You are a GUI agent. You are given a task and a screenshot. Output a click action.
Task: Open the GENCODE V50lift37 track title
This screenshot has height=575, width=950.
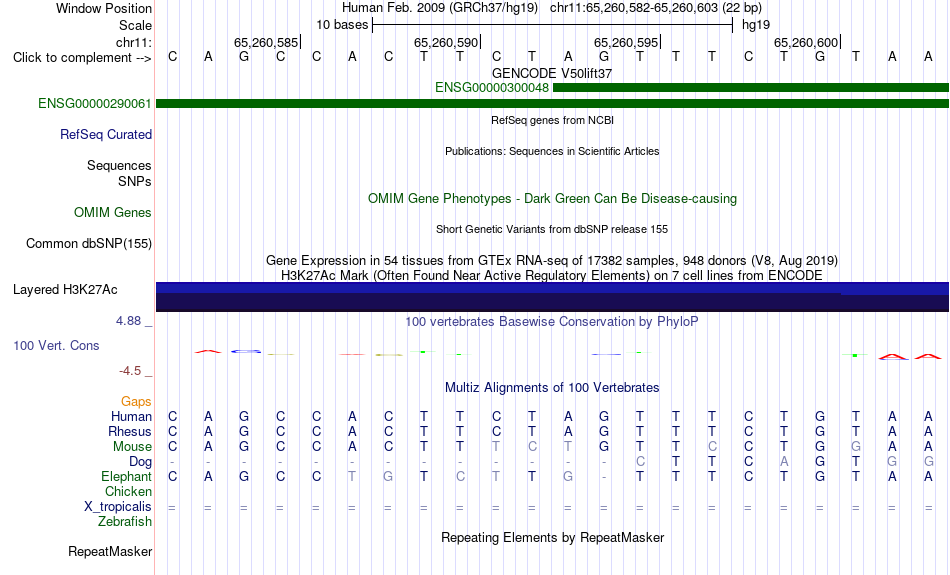pyautogui.click(x=552, y=73)
